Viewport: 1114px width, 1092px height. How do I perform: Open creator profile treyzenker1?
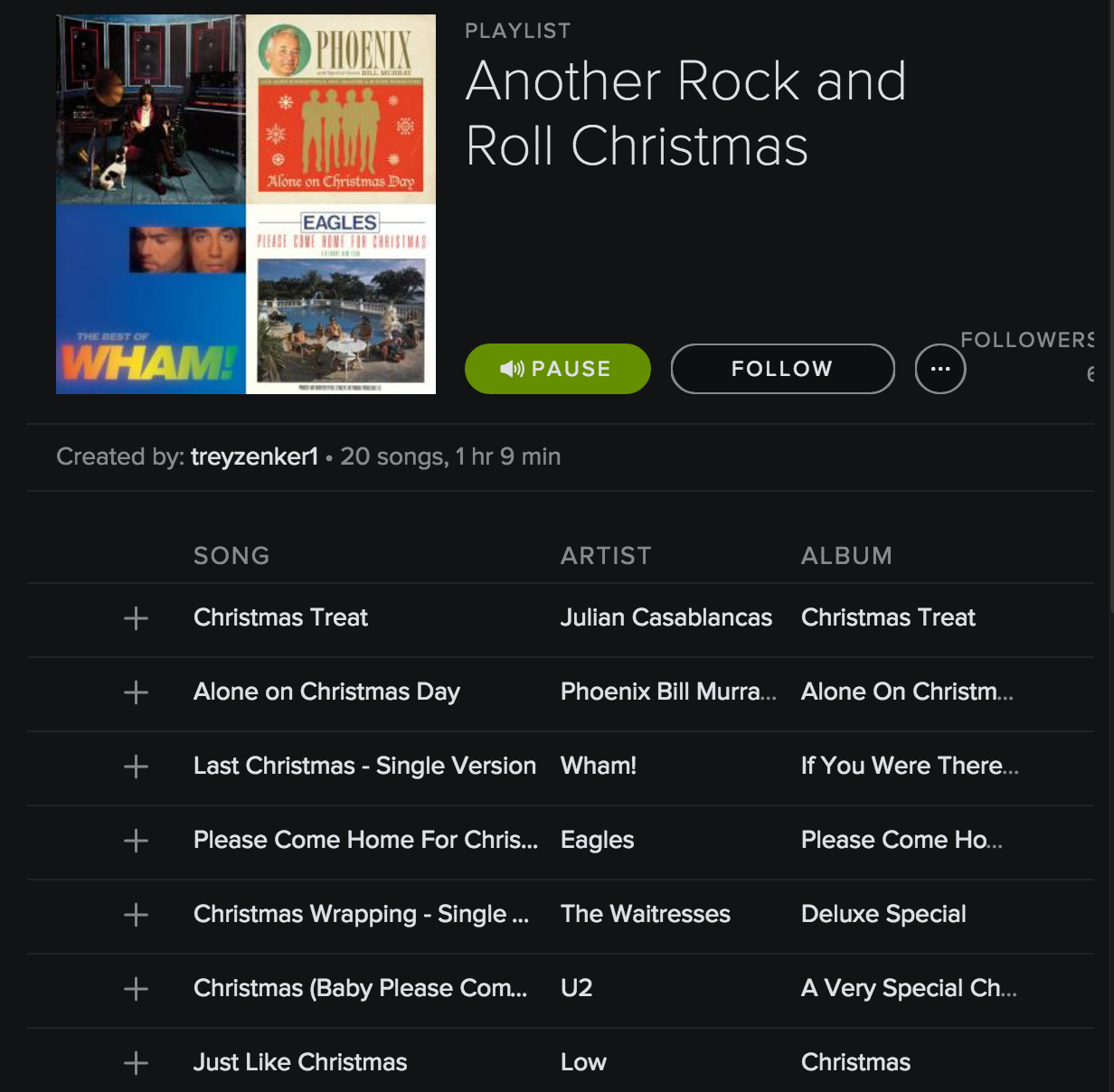254,457
